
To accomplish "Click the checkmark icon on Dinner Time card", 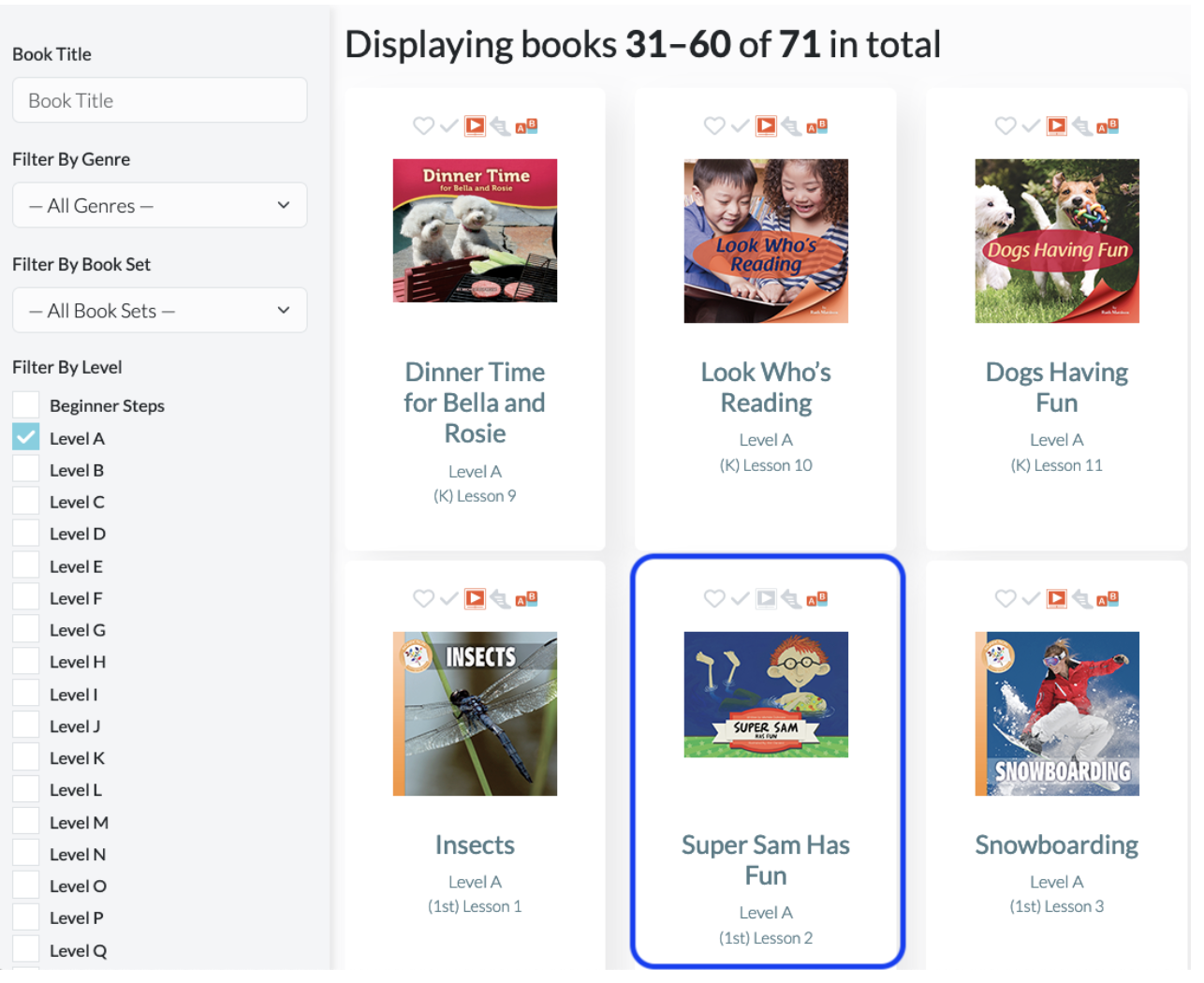I will point(449,125).
